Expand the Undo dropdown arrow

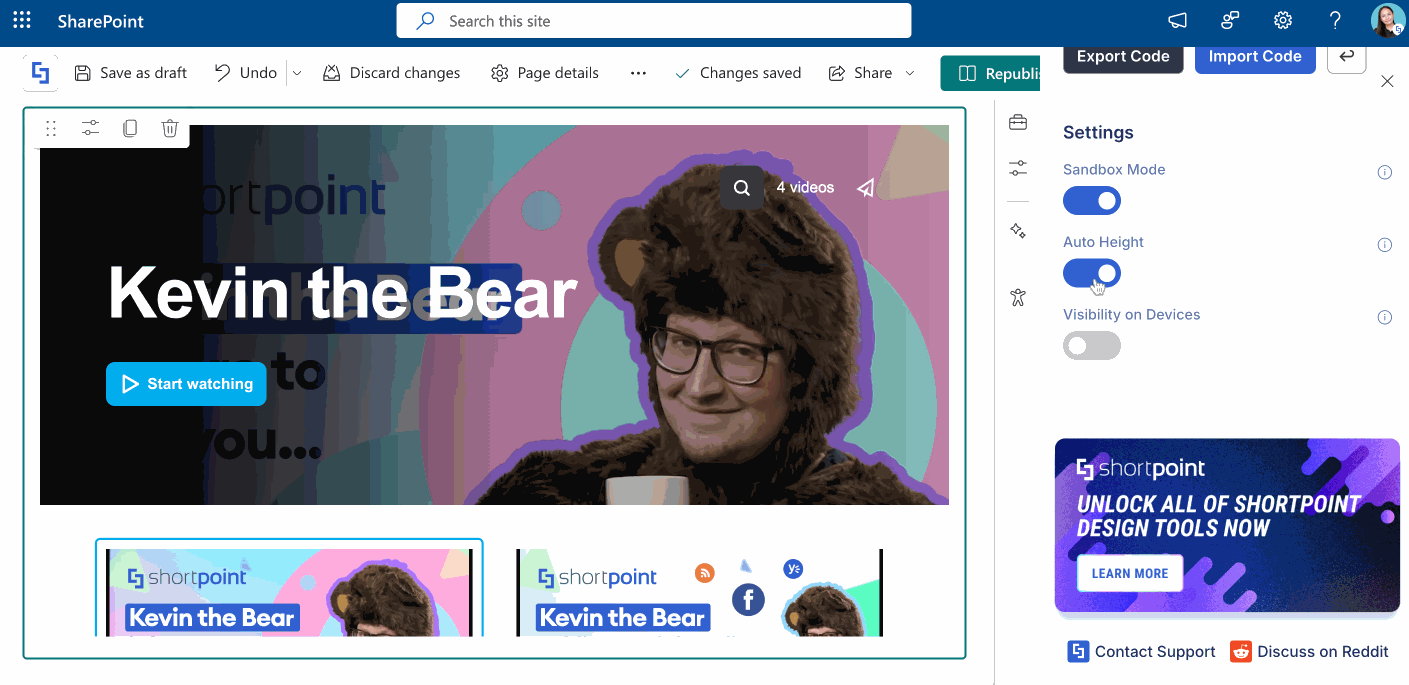(297, 73)
